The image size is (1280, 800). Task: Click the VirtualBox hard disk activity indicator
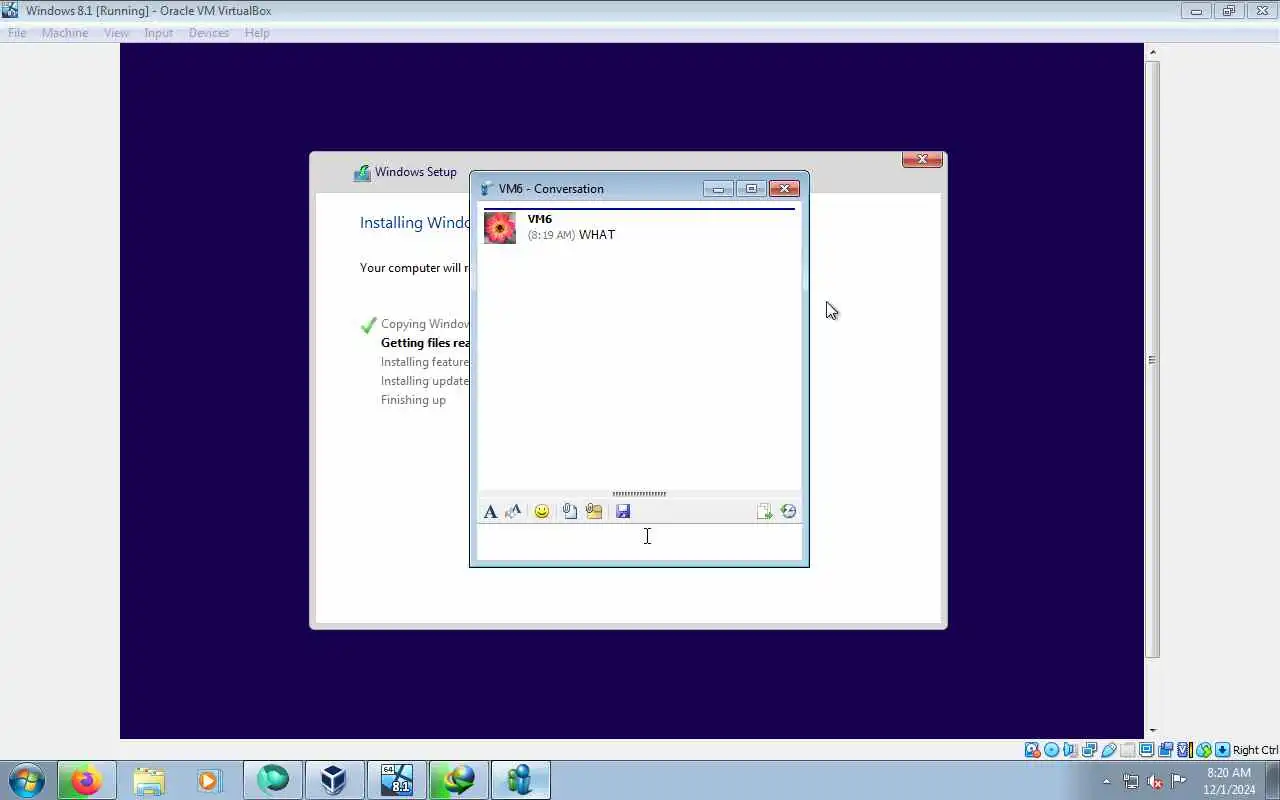coord(1032,750)
